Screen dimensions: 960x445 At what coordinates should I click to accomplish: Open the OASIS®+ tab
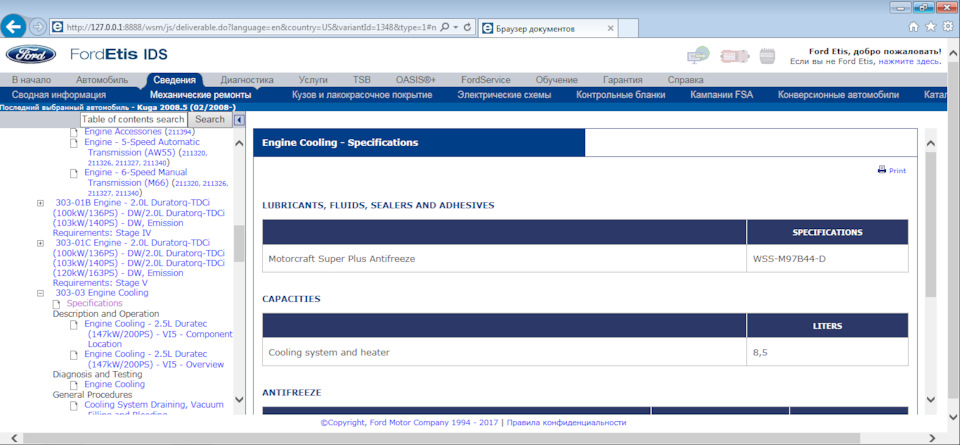point(416,80)
